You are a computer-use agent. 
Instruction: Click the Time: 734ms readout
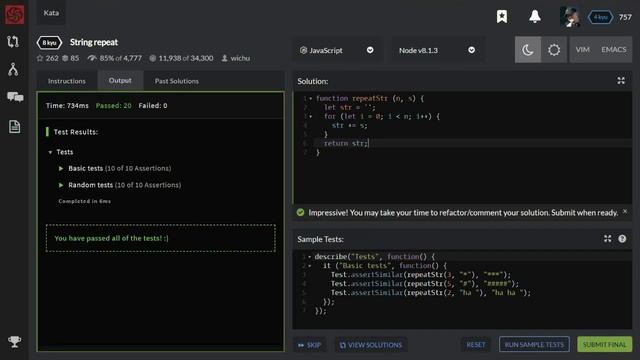(x=67, y=105)
